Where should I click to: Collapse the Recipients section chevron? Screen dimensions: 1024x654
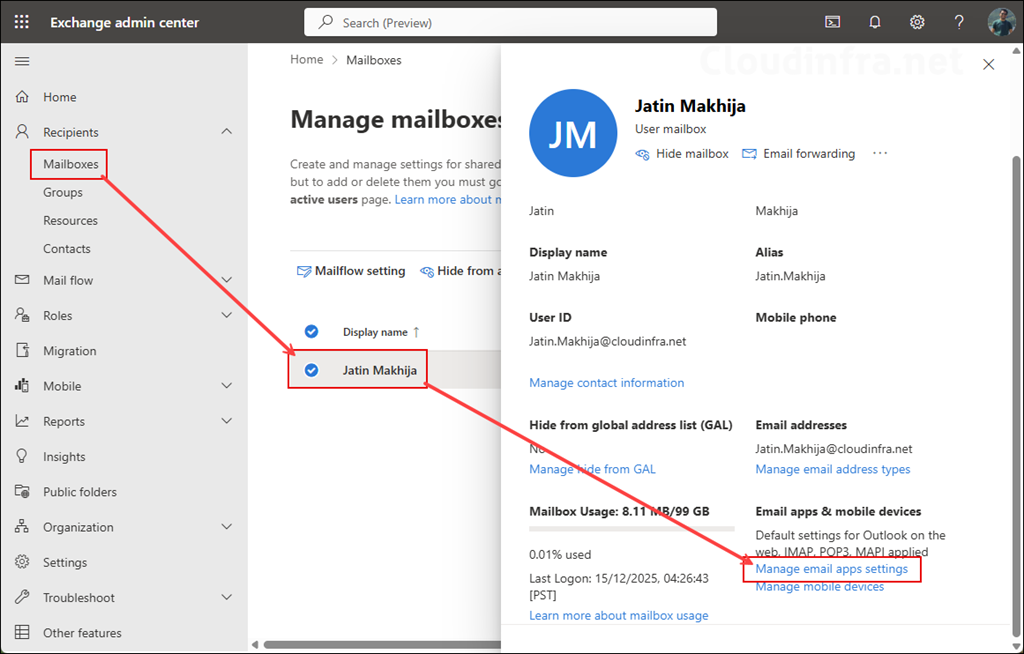click(x=227, y=131)
